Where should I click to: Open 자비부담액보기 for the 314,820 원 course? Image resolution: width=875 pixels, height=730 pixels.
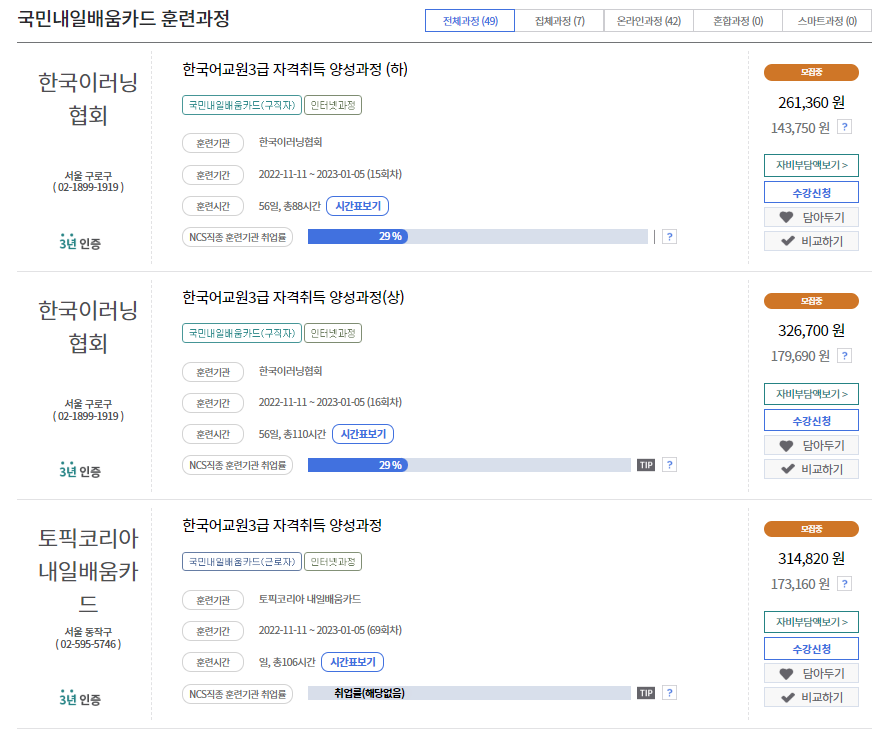coord(811,622)
